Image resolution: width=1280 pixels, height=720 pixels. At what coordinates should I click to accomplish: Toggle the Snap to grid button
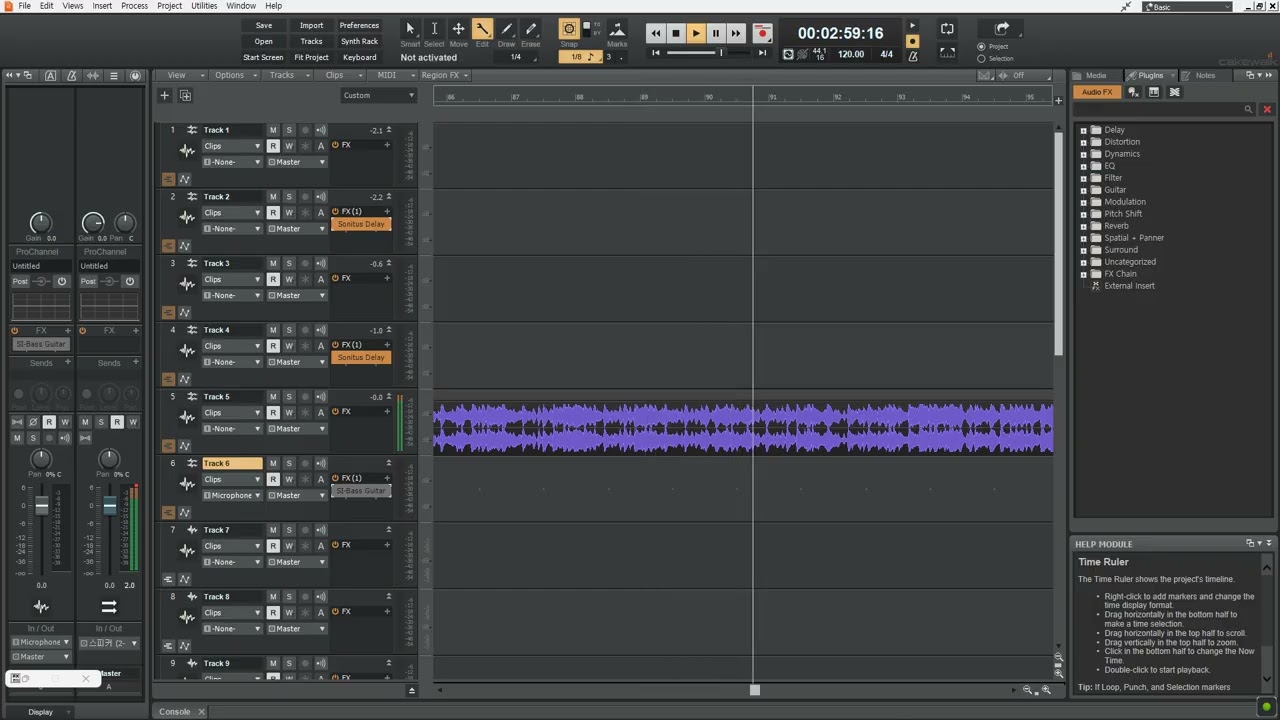[569, 30]
